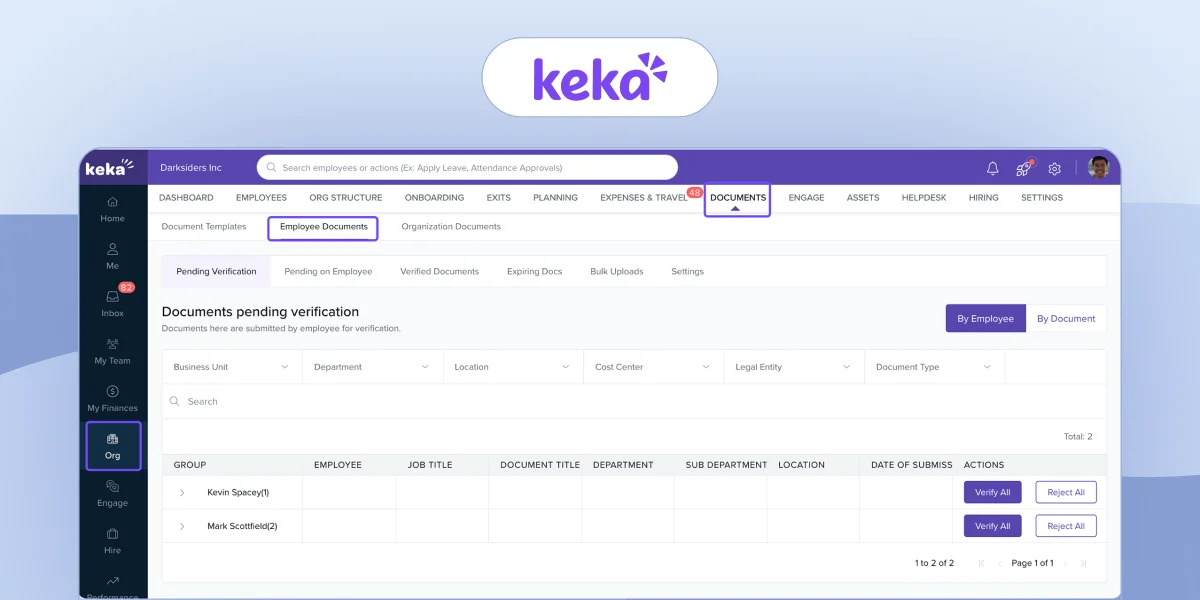Select the Employee Documents sub-tab
Viewport: 1200px width, 600px height.
(323, 227)
